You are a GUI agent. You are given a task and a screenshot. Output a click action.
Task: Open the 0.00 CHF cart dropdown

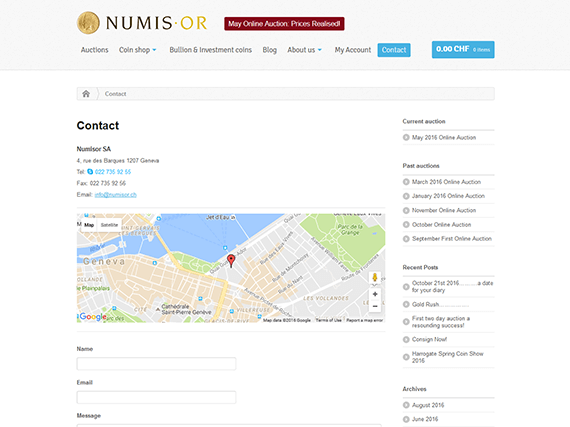click(463, 49)
